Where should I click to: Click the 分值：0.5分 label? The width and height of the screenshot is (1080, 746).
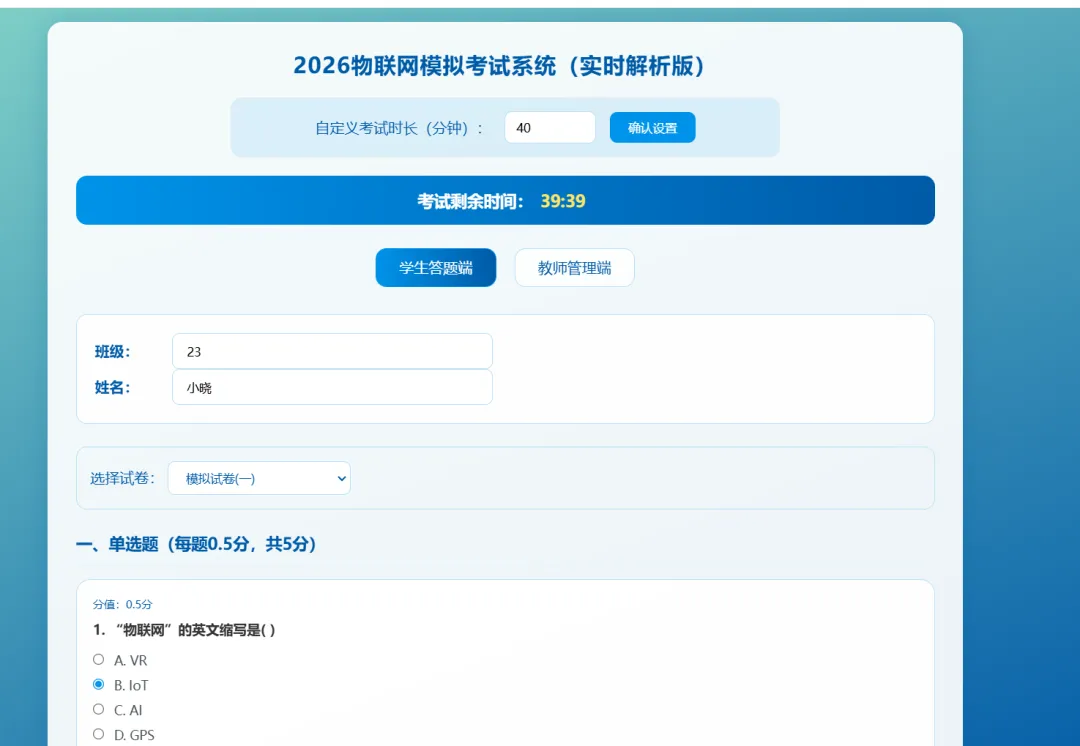click(123, 604)
